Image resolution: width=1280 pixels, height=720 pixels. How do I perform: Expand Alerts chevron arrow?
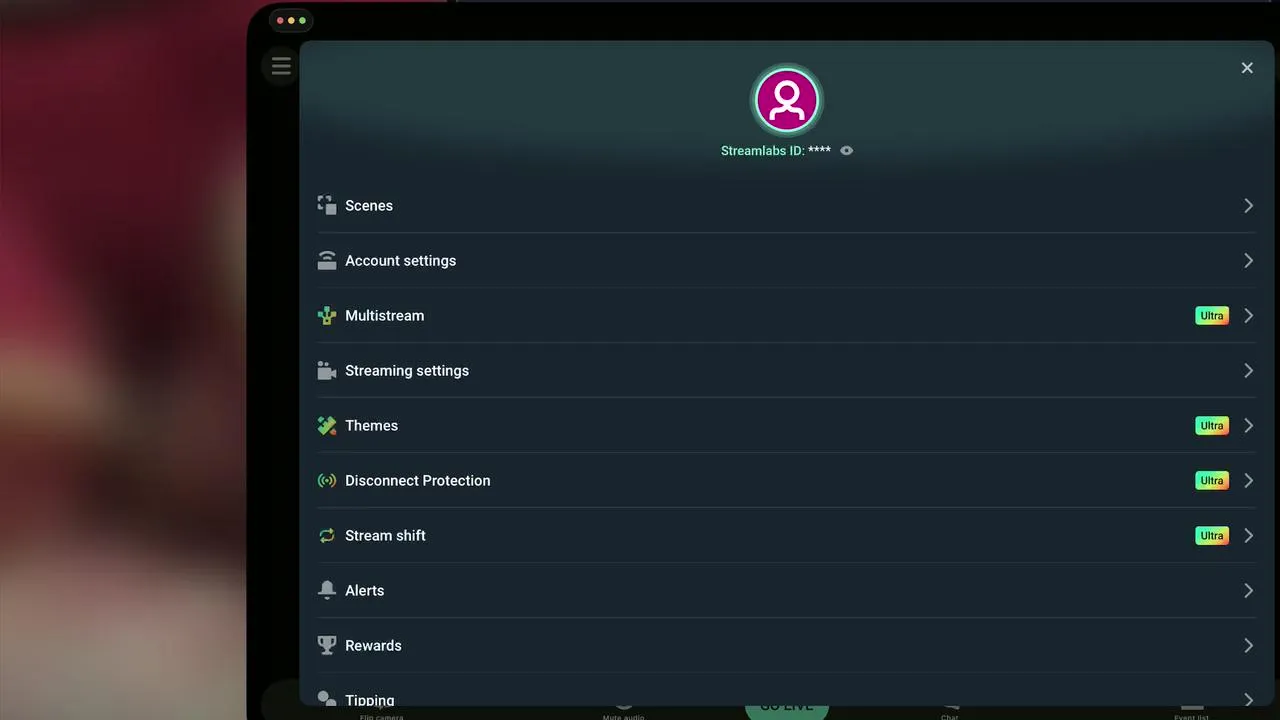point(1248,590)
